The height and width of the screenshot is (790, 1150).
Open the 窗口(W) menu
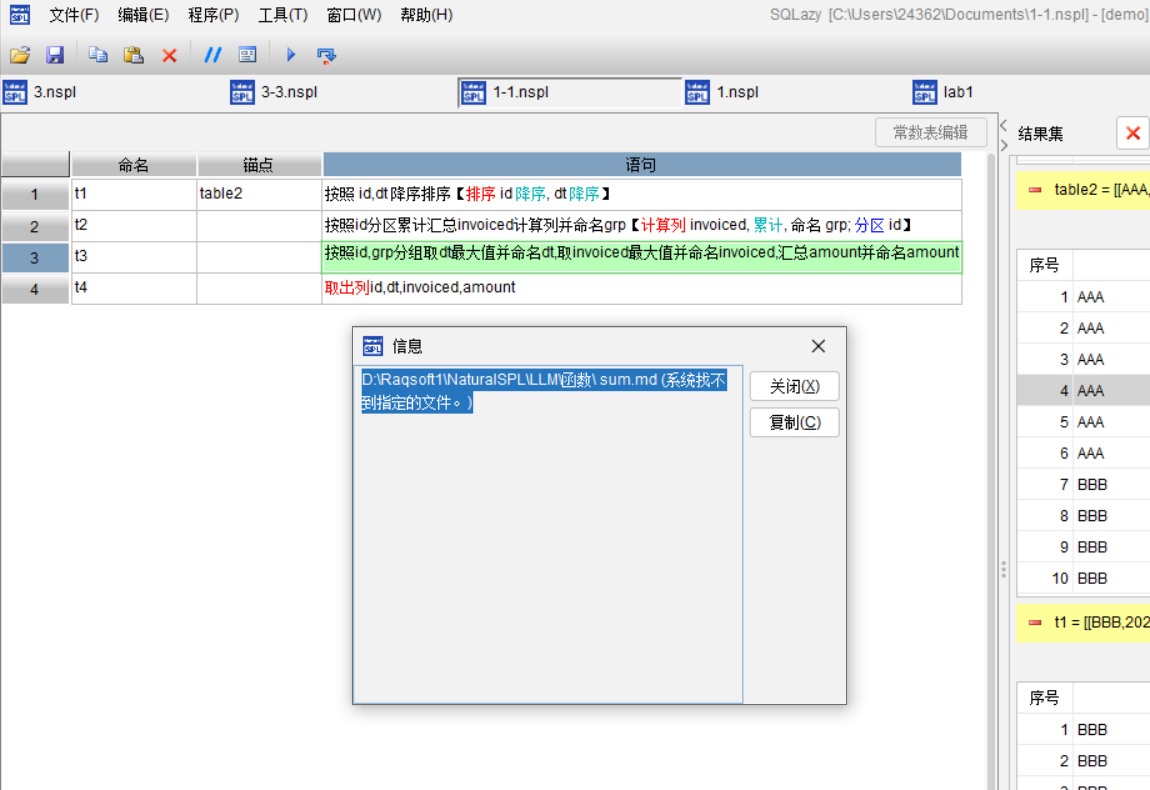pos(354,15)
